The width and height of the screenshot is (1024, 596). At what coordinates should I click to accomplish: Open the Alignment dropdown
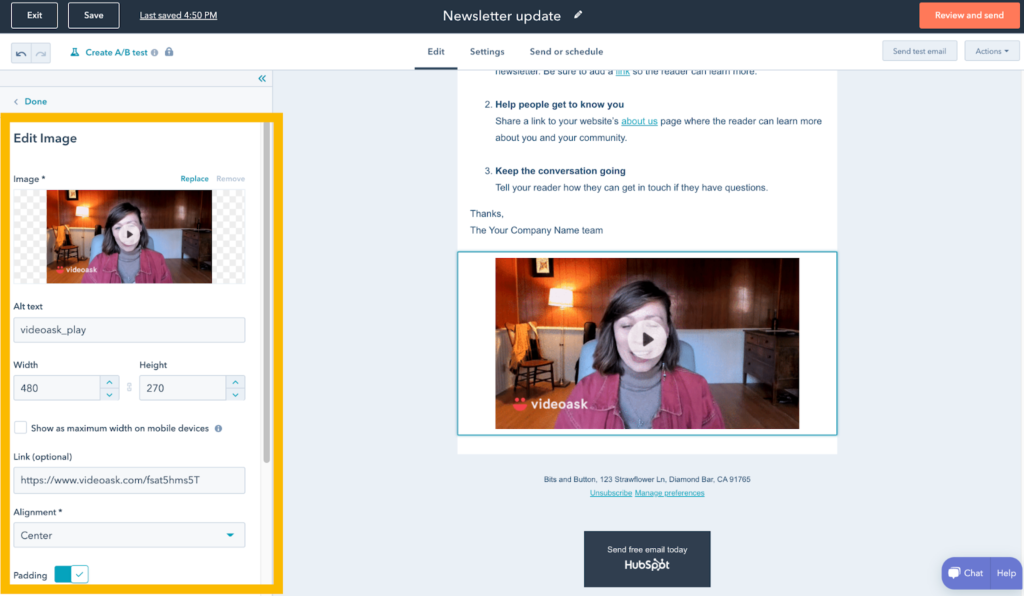pyautogui.click(x=129, y=535)
